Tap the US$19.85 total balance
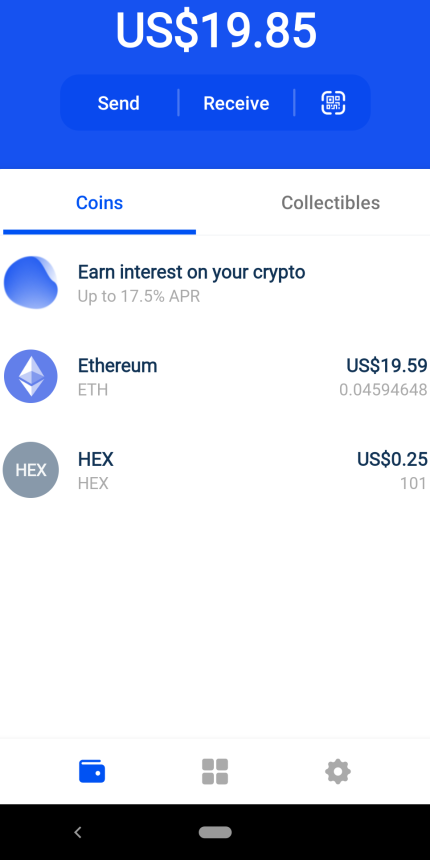 (216, 31)
